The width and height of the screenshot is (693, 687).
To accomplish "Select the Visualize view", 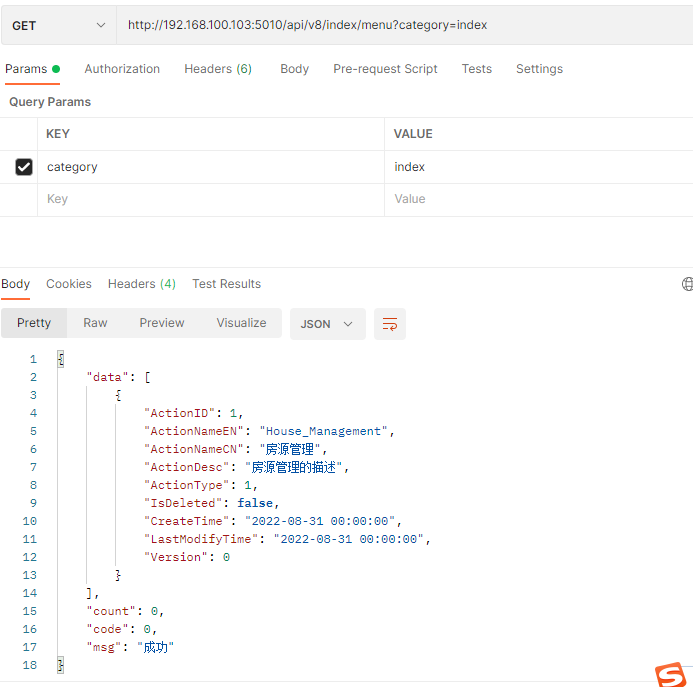I will [x=241, y=323].
